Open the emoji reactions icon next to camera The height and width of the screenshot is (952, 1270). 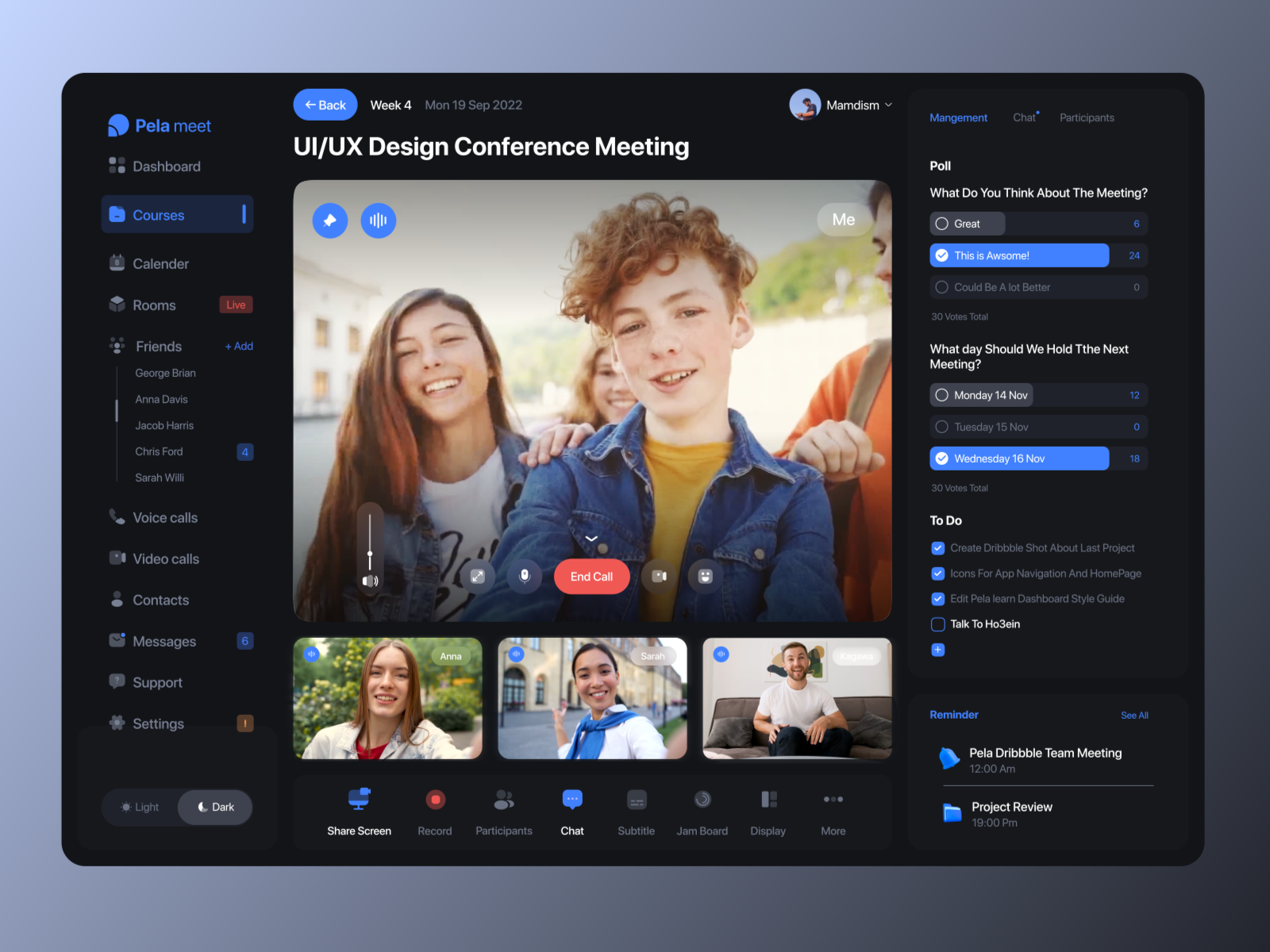point(703,577)
